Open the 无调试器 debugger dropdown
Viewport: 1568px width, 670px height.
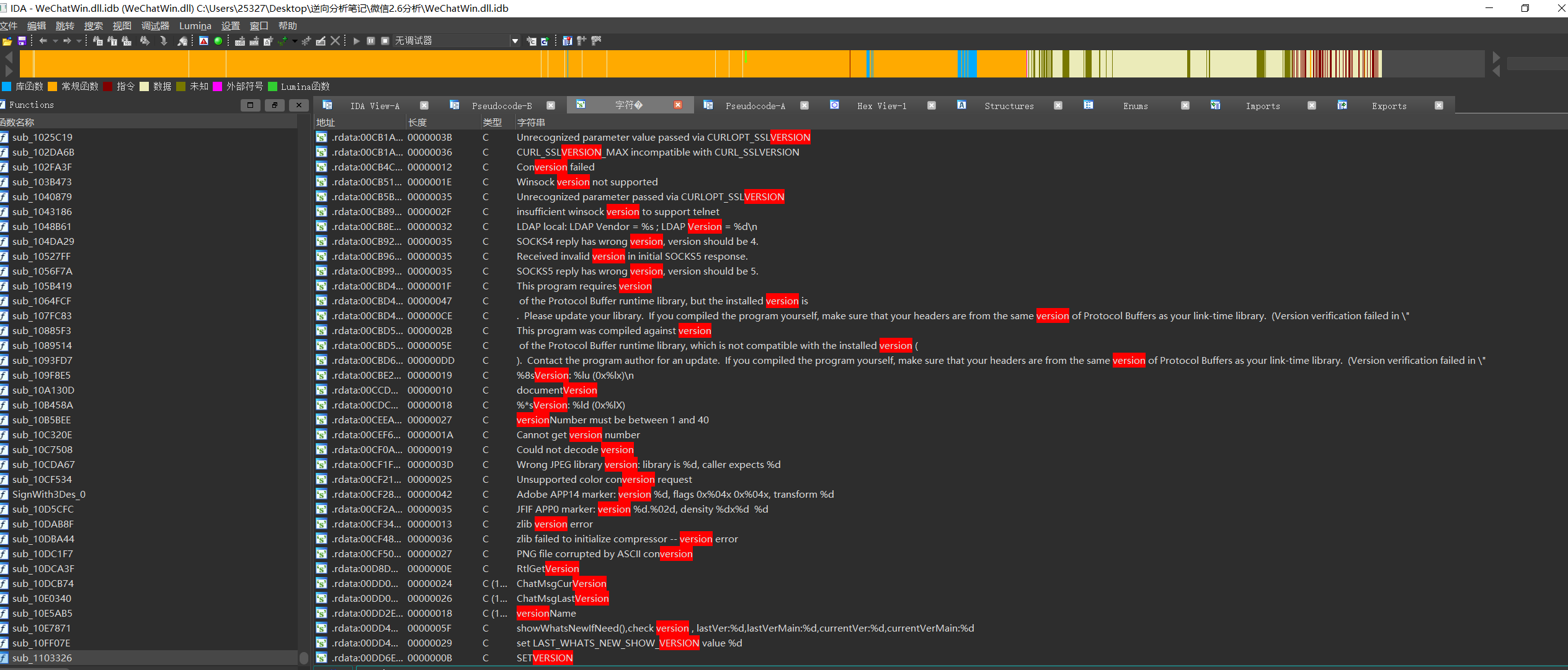tap(515, 41)
